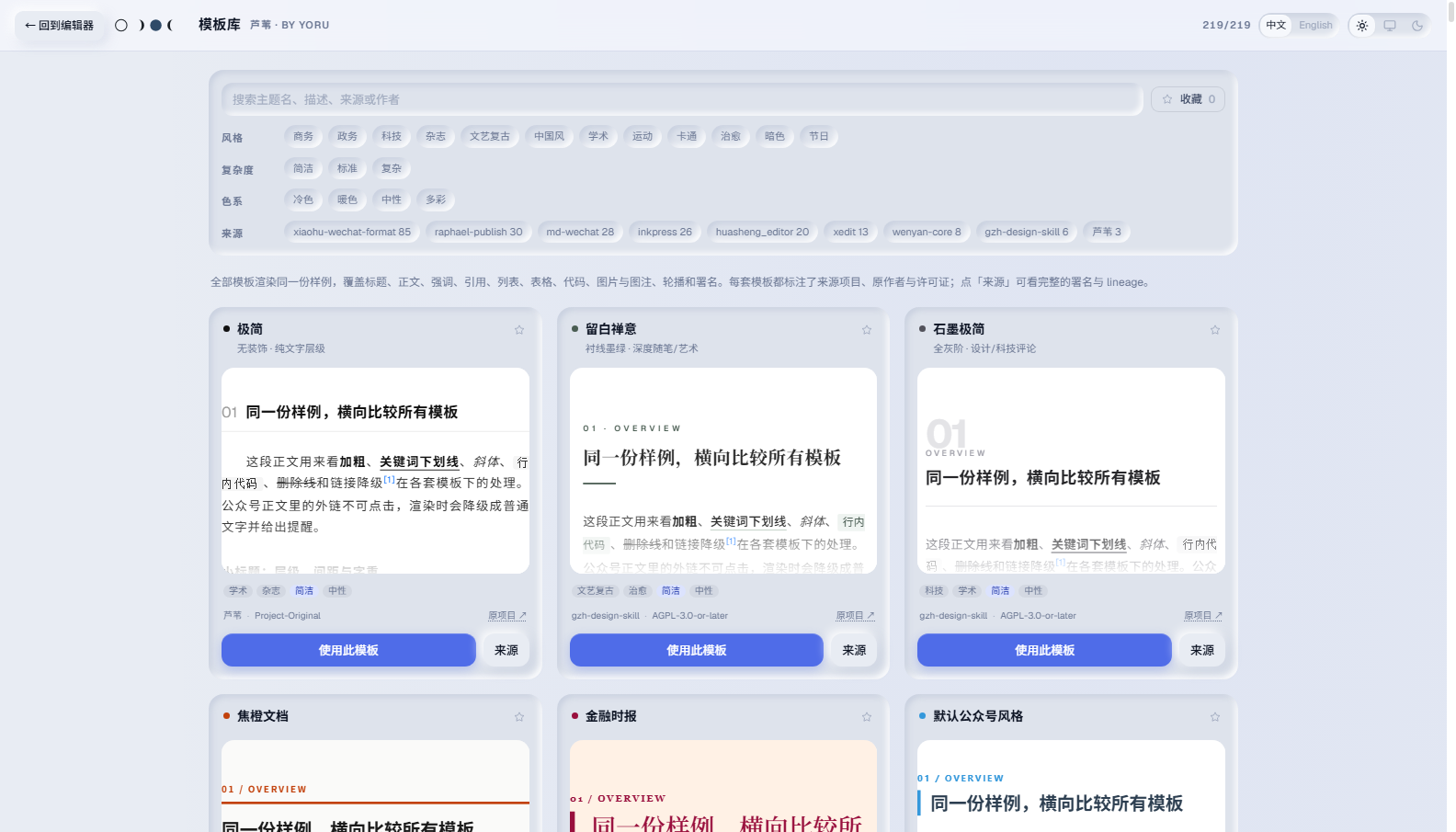This screenshot has height=832, width=1456.
Task: Filter source xiaohu-wechat-format 85
Action: click(x=352, y=232)
